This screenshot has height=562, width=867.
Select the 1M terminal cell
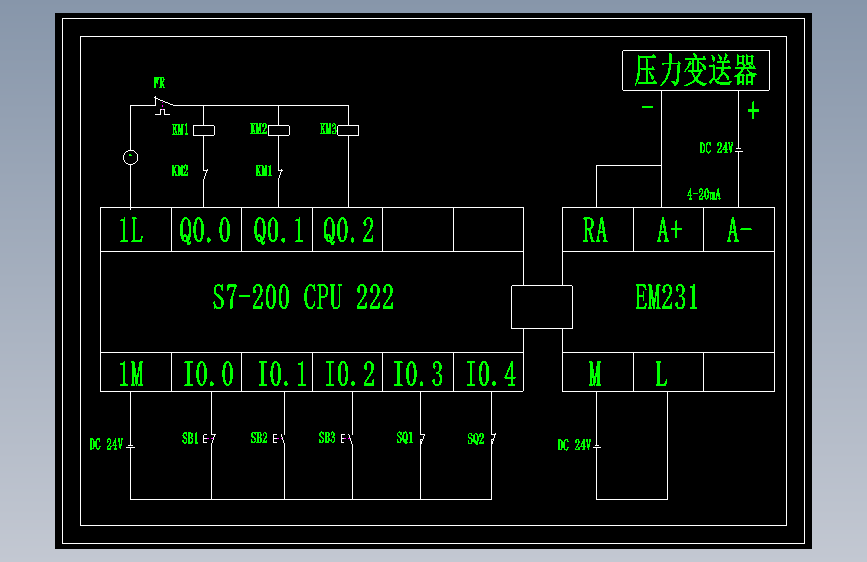click(x=136, y=372)
